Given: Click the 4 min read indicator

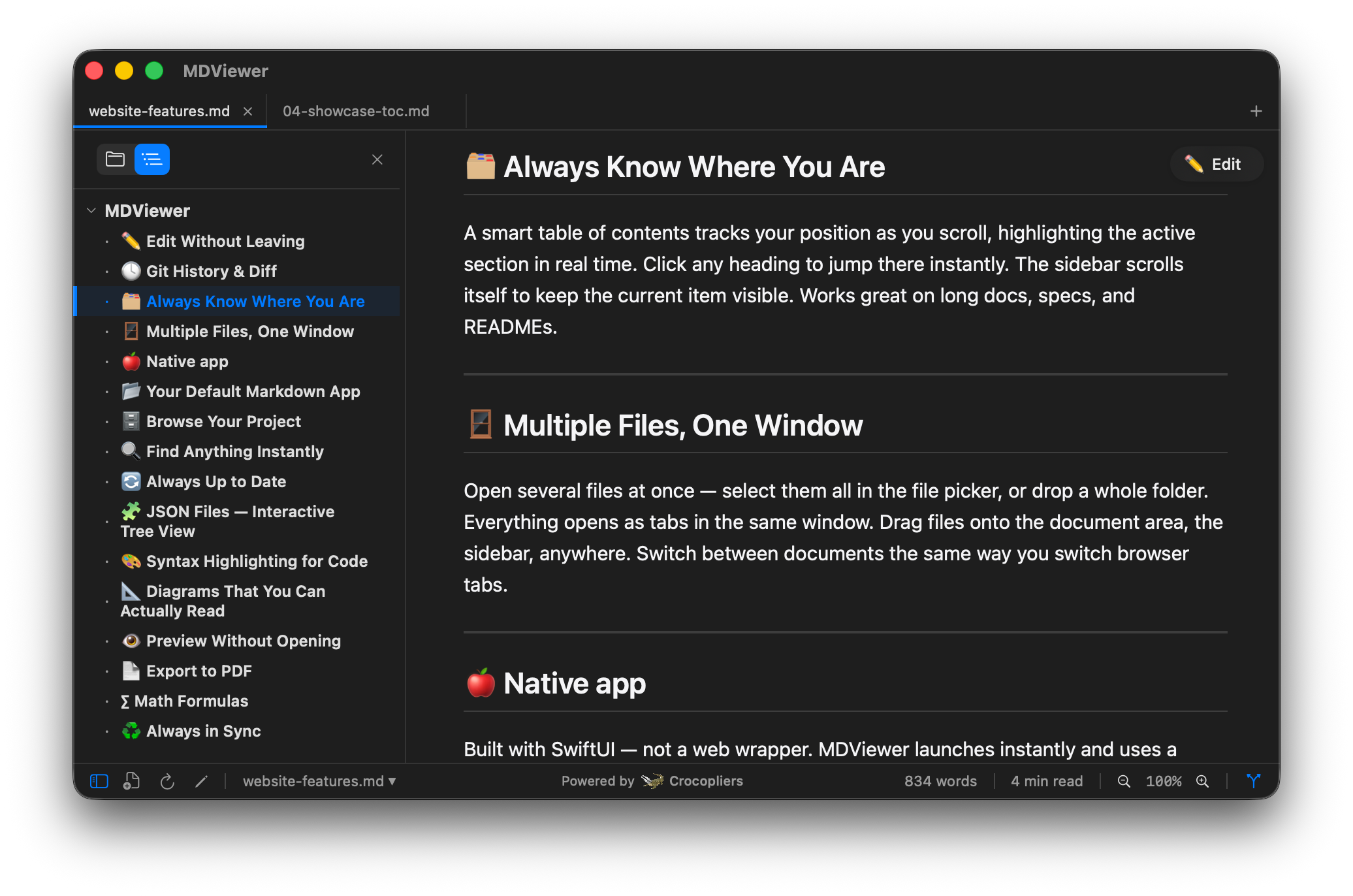Looking at the screenshot, I should 1047,781.
